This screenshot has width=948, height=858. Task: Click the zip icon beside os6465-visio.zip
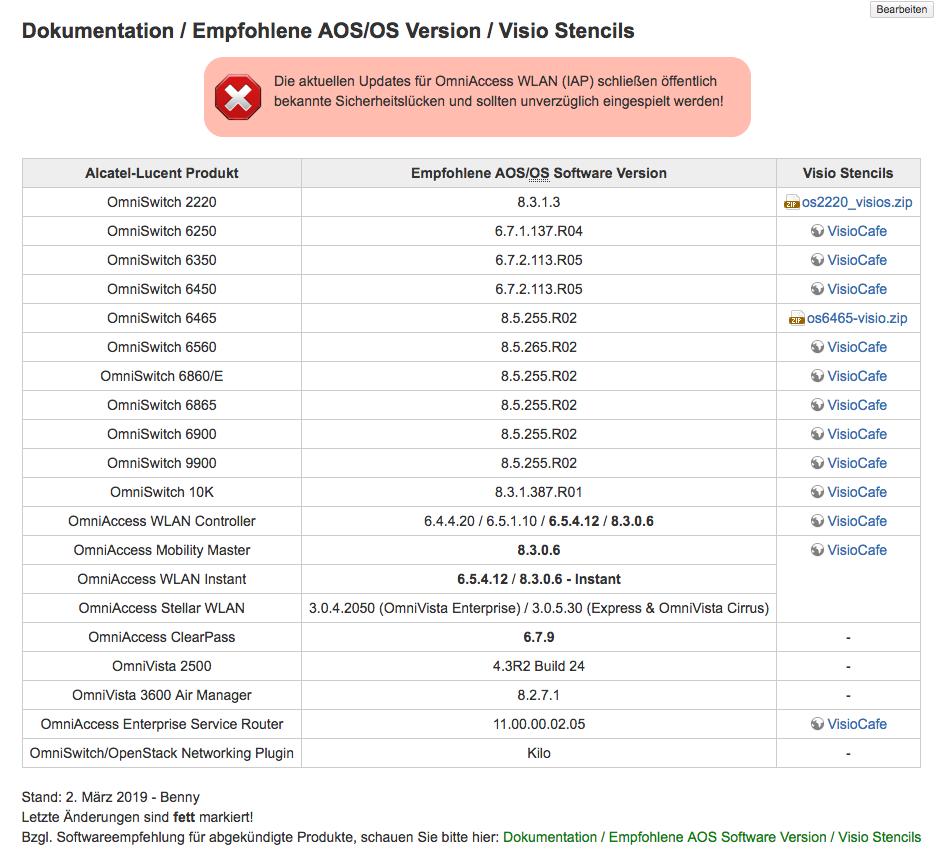796,319
